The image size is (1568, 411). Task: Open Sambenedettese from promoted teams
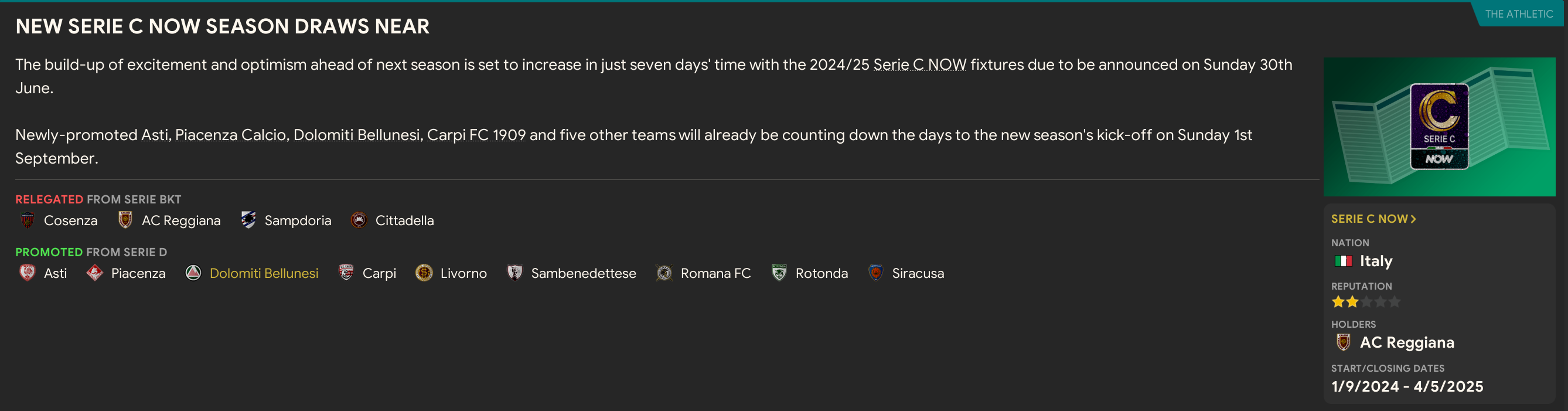583,273
